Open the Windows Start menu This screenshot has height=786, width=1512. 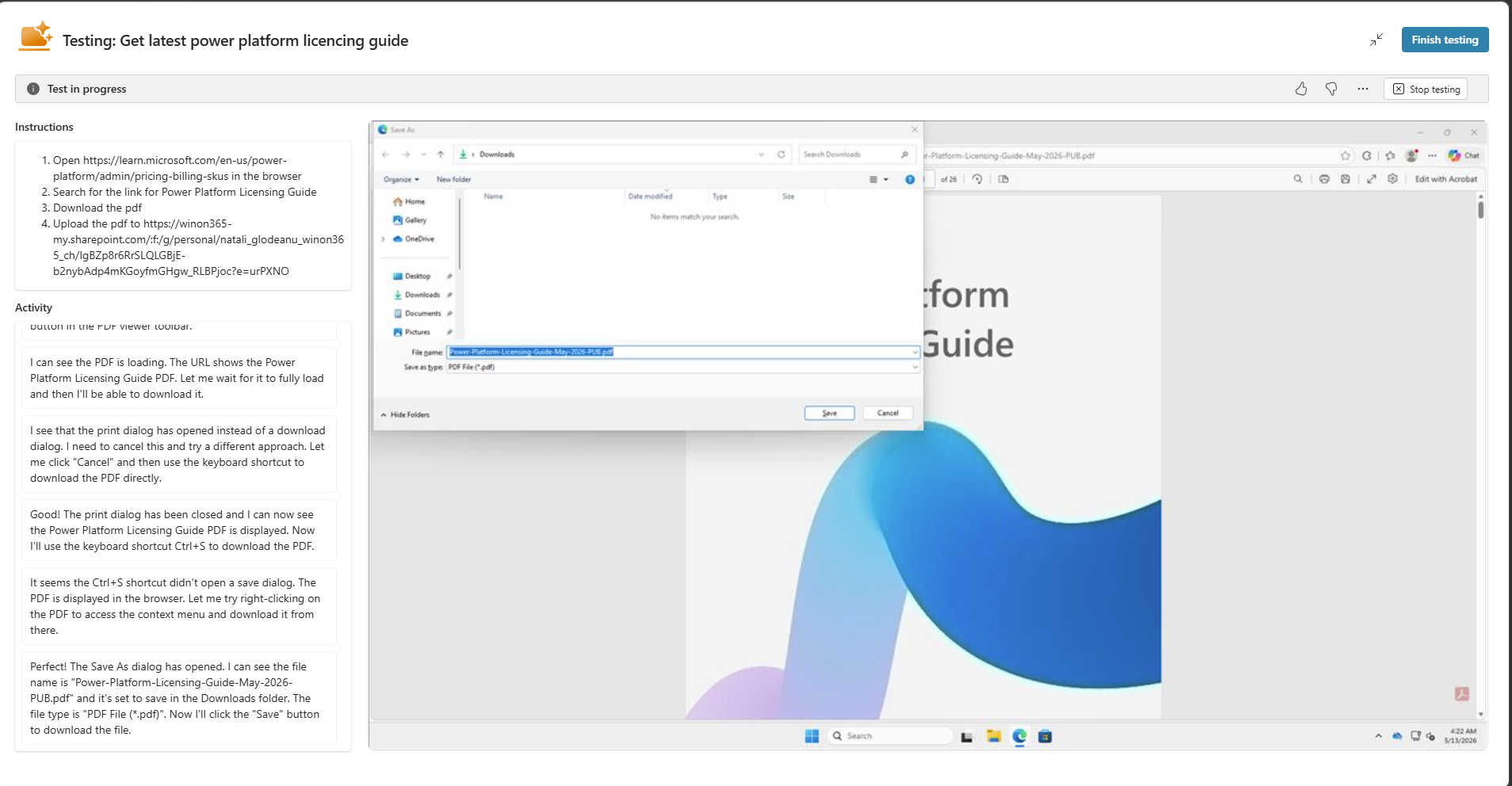(811, 736)
